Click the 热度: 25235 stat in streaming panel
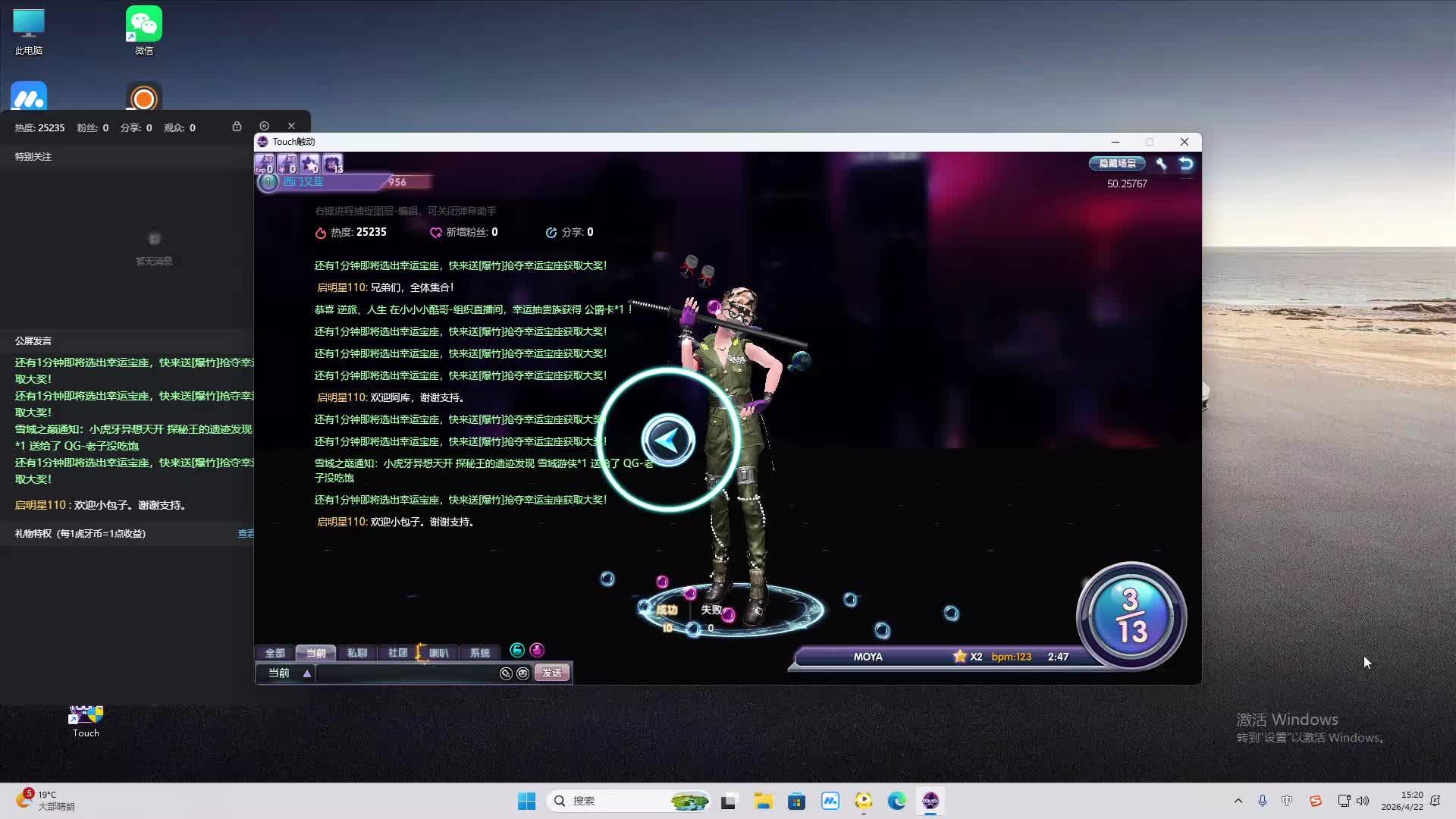 point(39,128)
